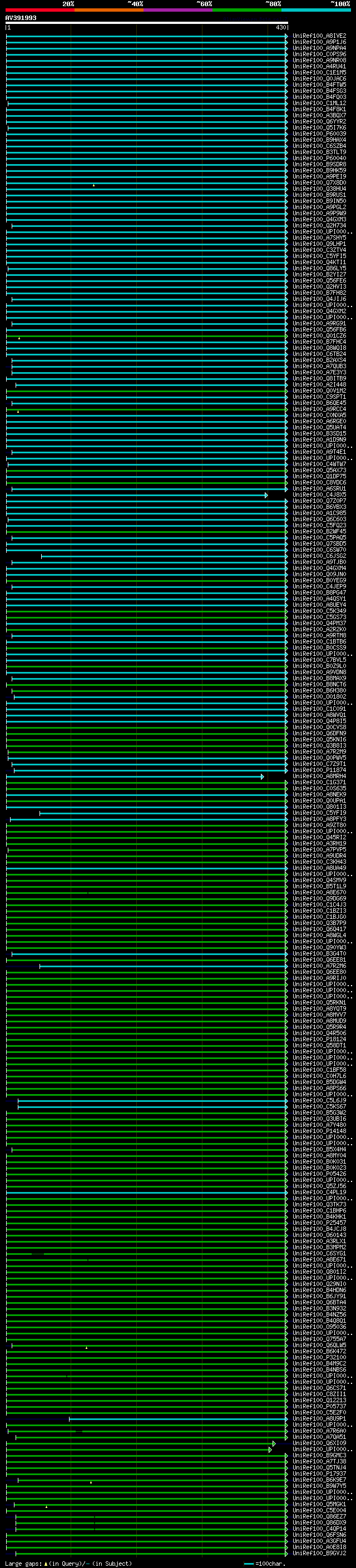Click the UniRef100_C5YFI9 label

[x=319, y=813]
